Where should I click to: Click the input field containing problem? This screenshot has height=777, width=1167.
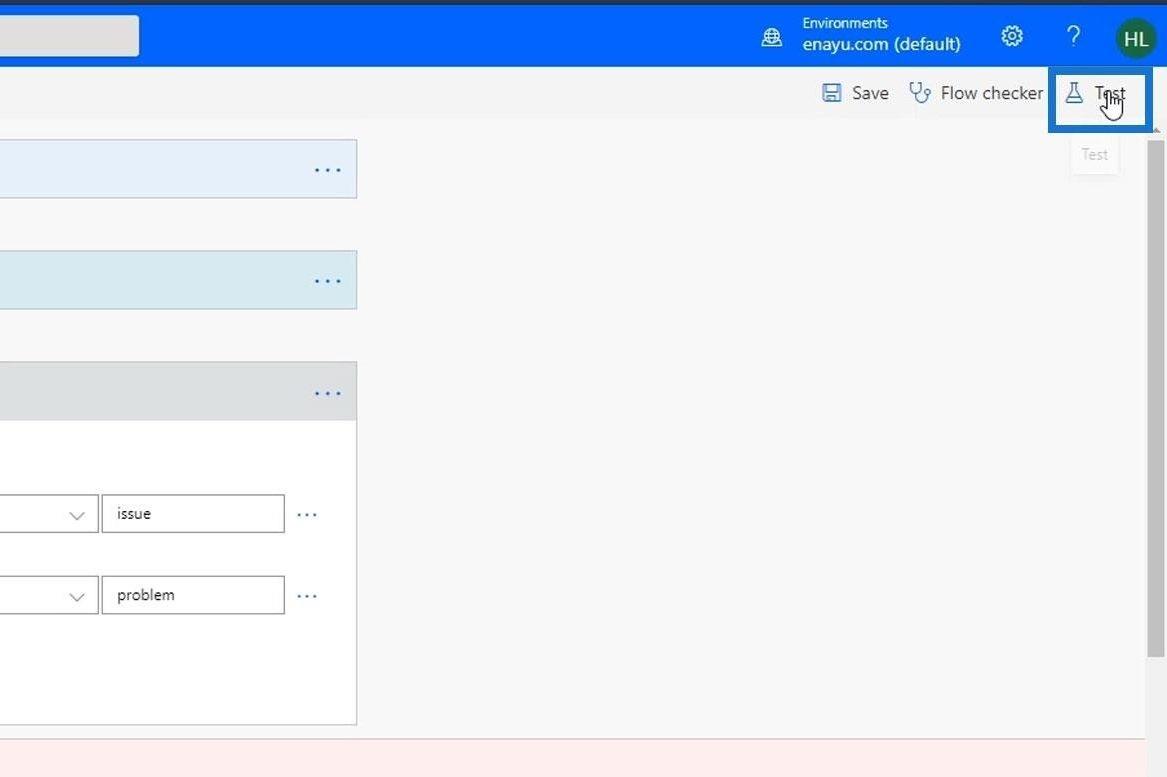pos(193,595)
